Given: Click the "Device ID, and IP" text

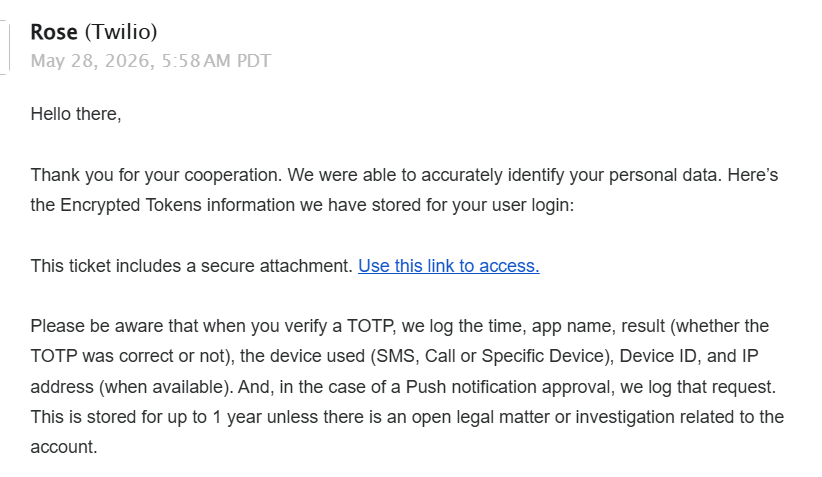Looking at the screenshot, I should (x=689, y=356).
